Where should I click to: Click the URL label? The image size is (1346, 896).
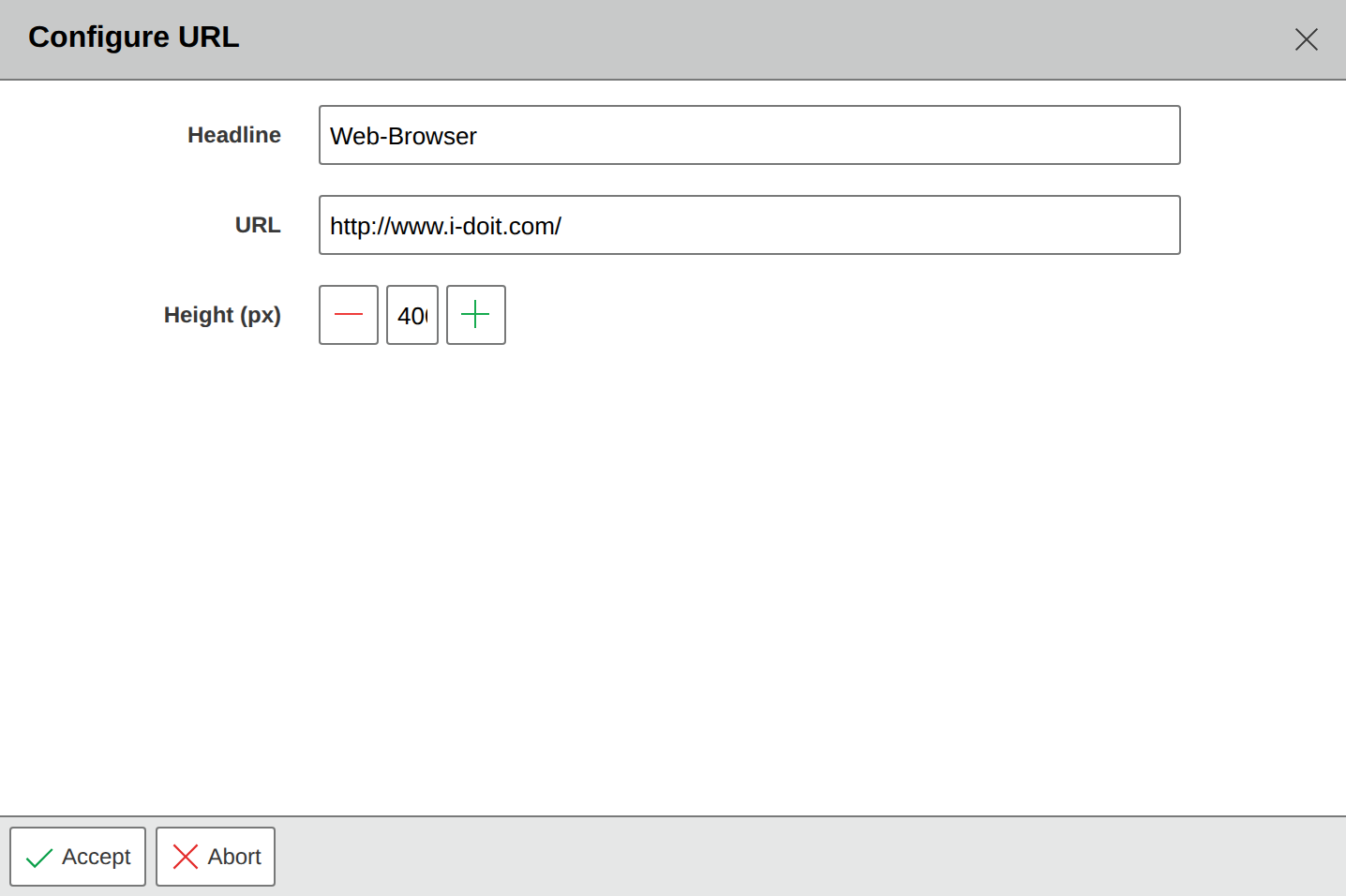point(258,225)
